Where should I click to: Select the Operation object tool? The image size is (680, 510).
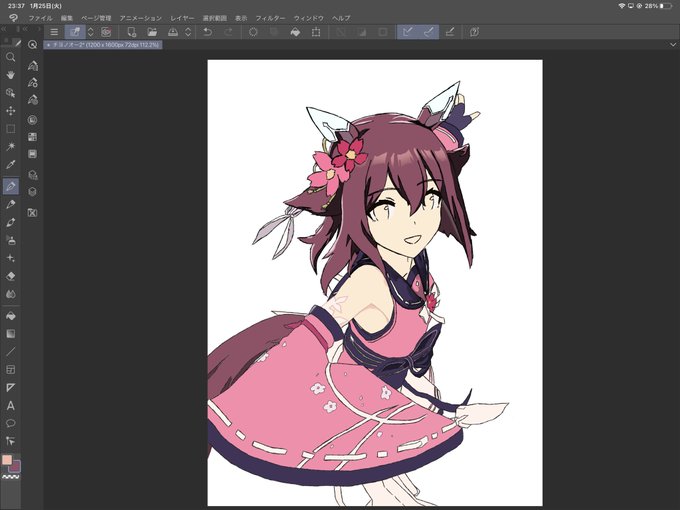pyautogui.click(x=11, y=93)
